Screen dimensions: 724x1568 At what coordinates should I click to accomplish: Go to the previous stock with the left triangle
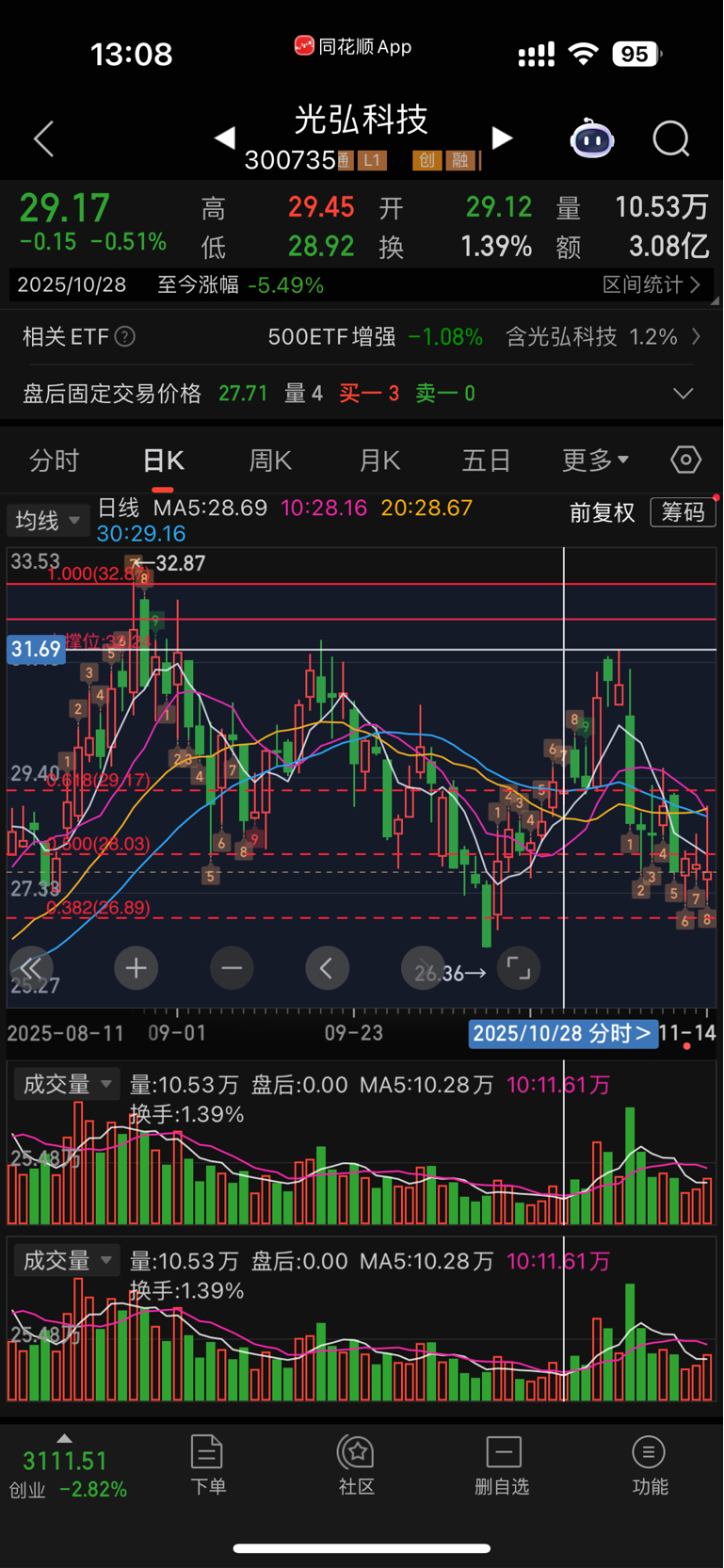coord(224,138)
